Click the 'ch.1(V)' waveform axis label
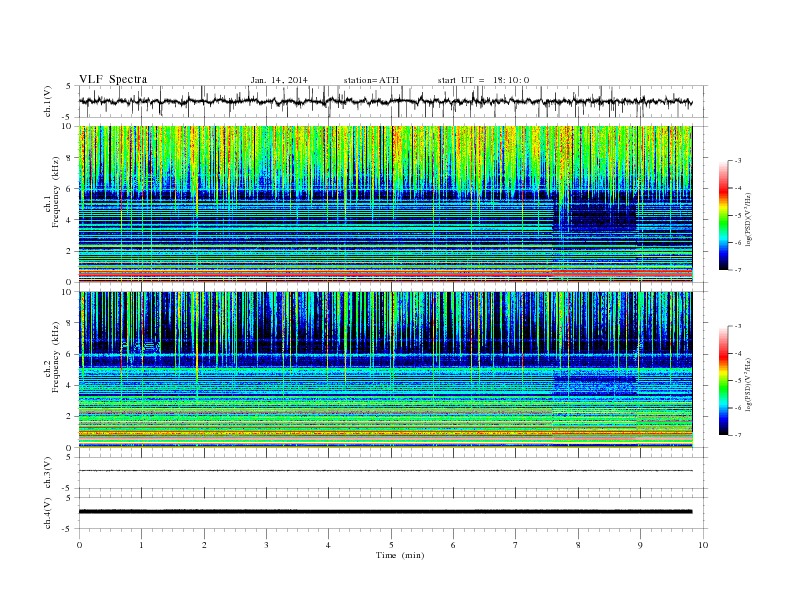This screenshot has height=612, width=792. pyautogui.click(x=48, y=101)
